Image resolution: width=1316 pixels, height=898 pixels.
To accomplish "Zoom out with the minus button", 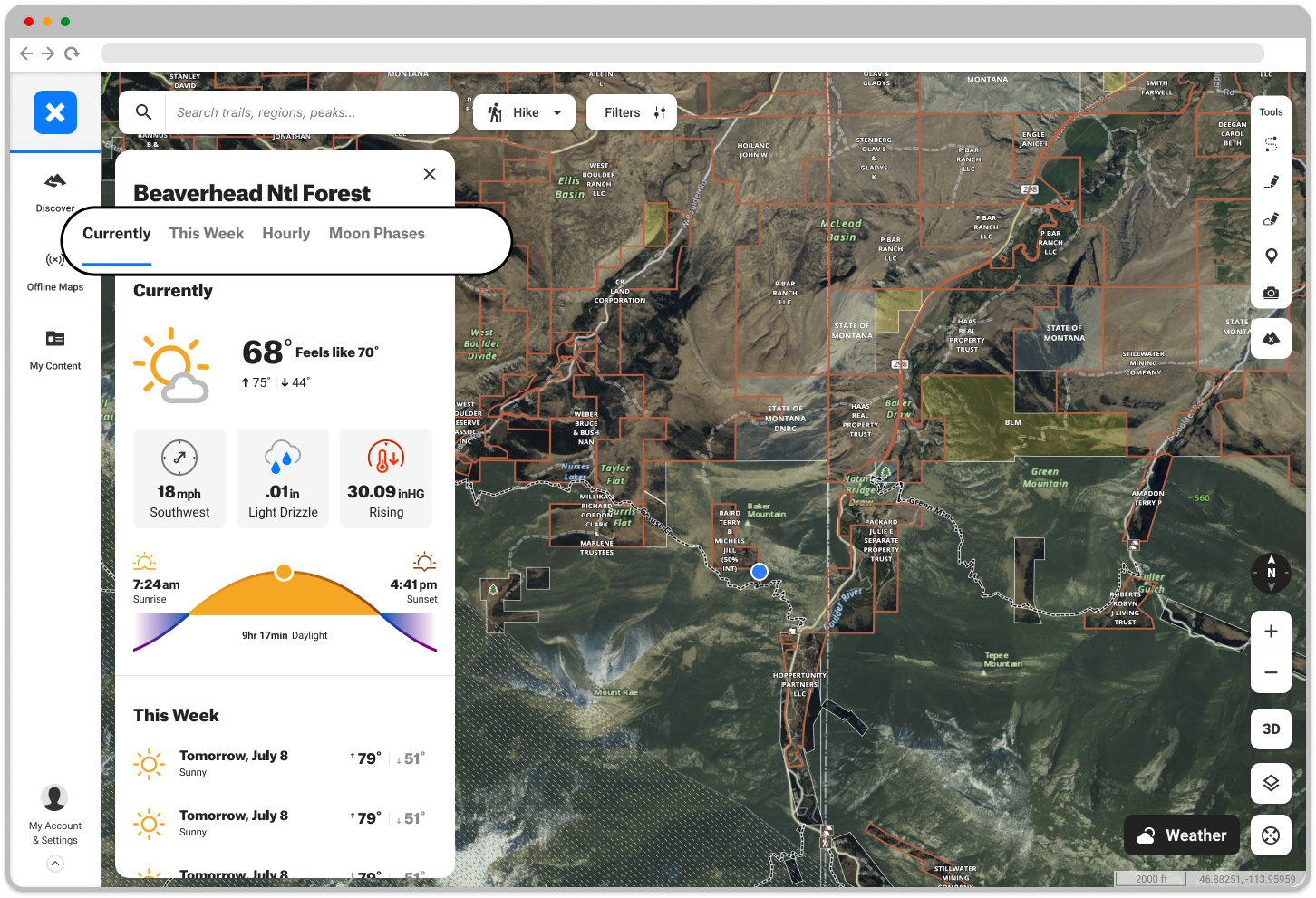I will click(1271, 672).
